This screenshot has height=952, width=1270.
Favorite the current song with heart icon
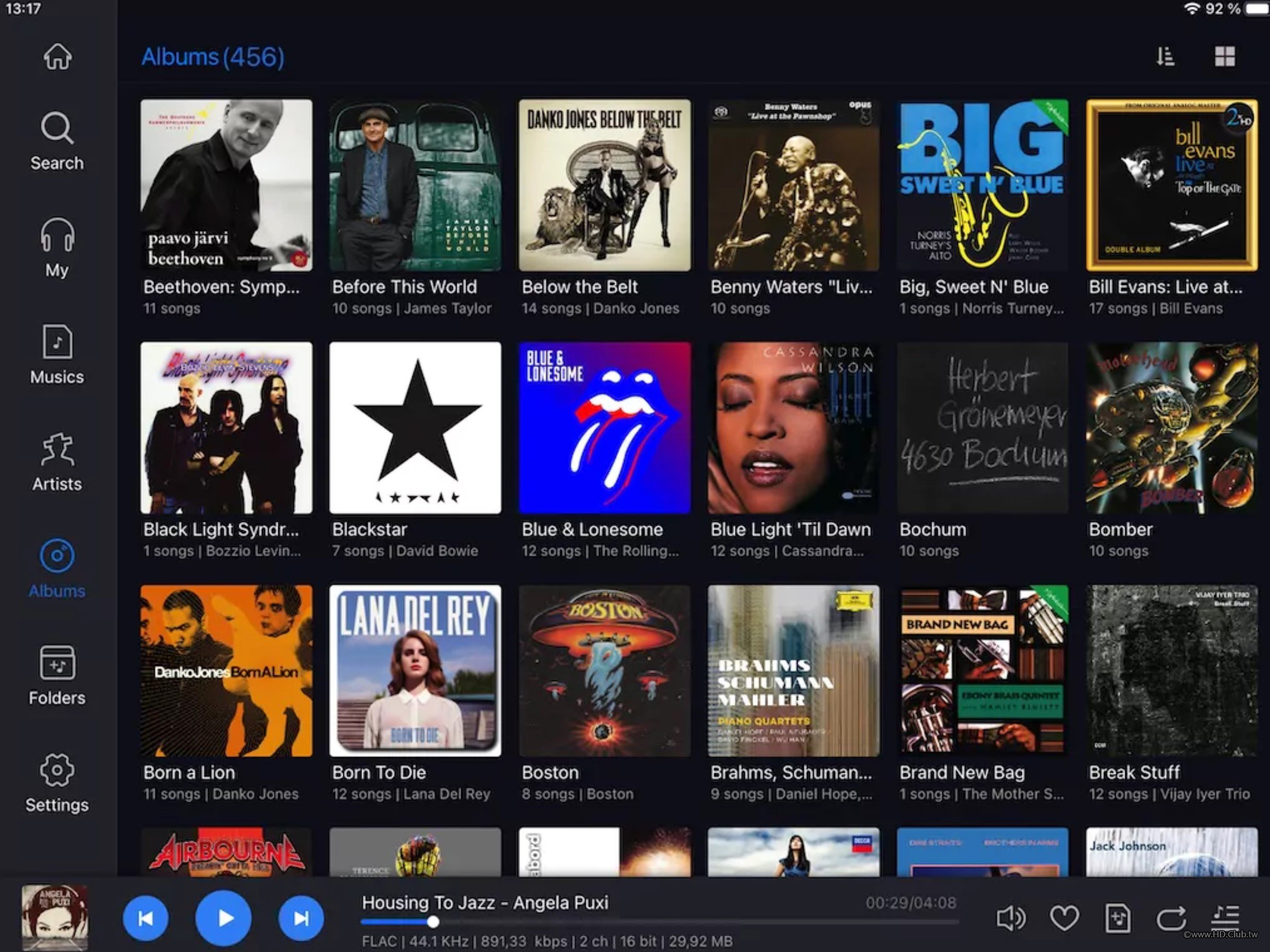click(x=1064, y=918)
